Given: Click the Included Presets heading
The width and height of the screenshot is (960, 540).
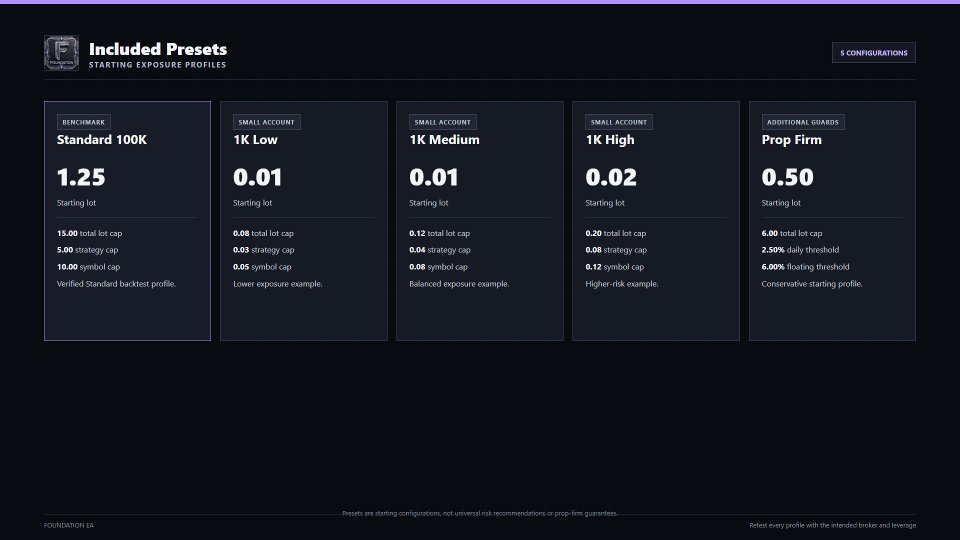Looking at the screenshot, I should pyautogui.click(x=158, y=49).
